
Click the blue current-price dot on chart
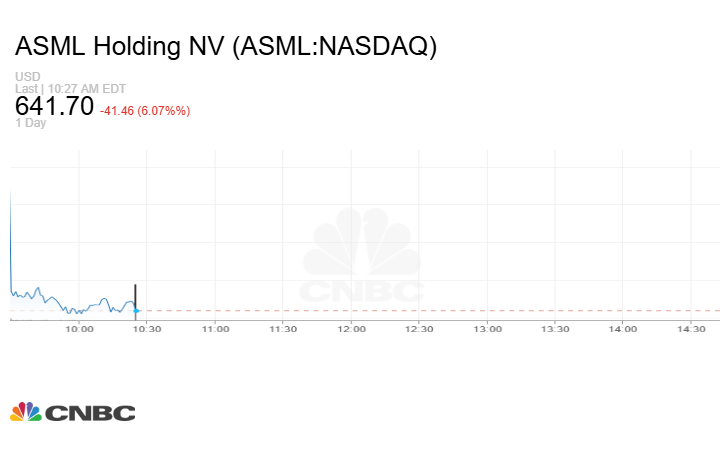(135, 311)
